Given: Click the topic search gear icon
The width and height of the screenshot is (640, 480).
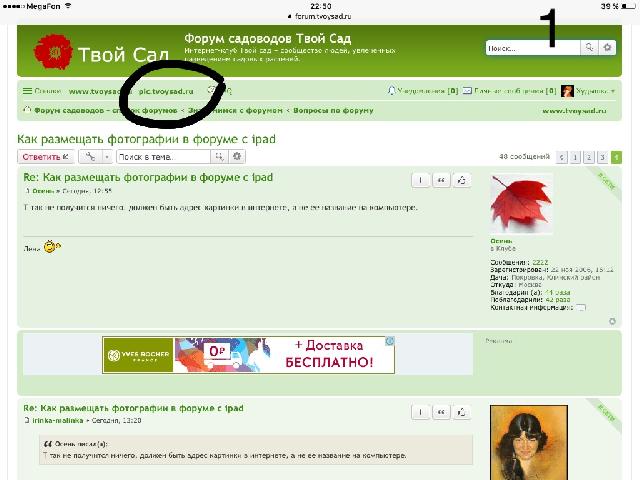Looking at the screenshot, I should 236,157.
